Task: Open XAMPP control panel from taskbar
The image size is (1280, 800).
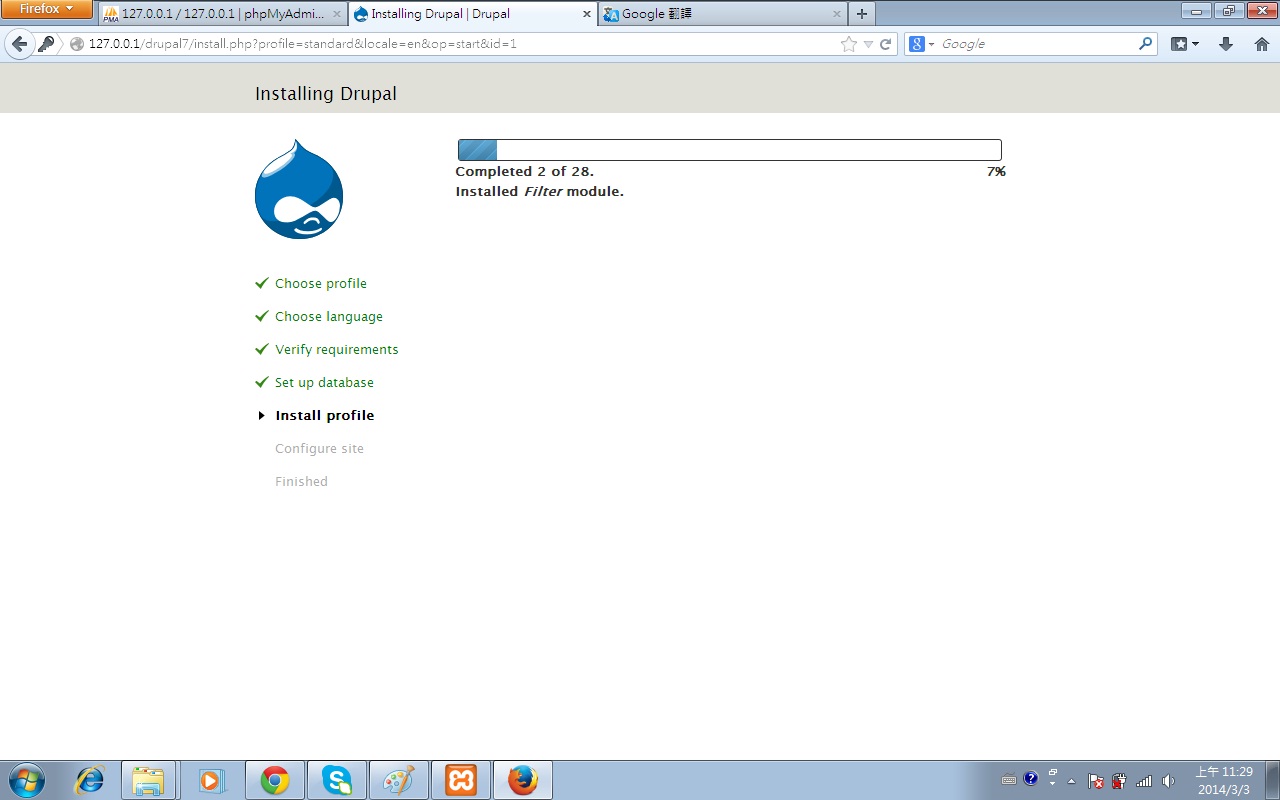Action: (x=461, y=780)
